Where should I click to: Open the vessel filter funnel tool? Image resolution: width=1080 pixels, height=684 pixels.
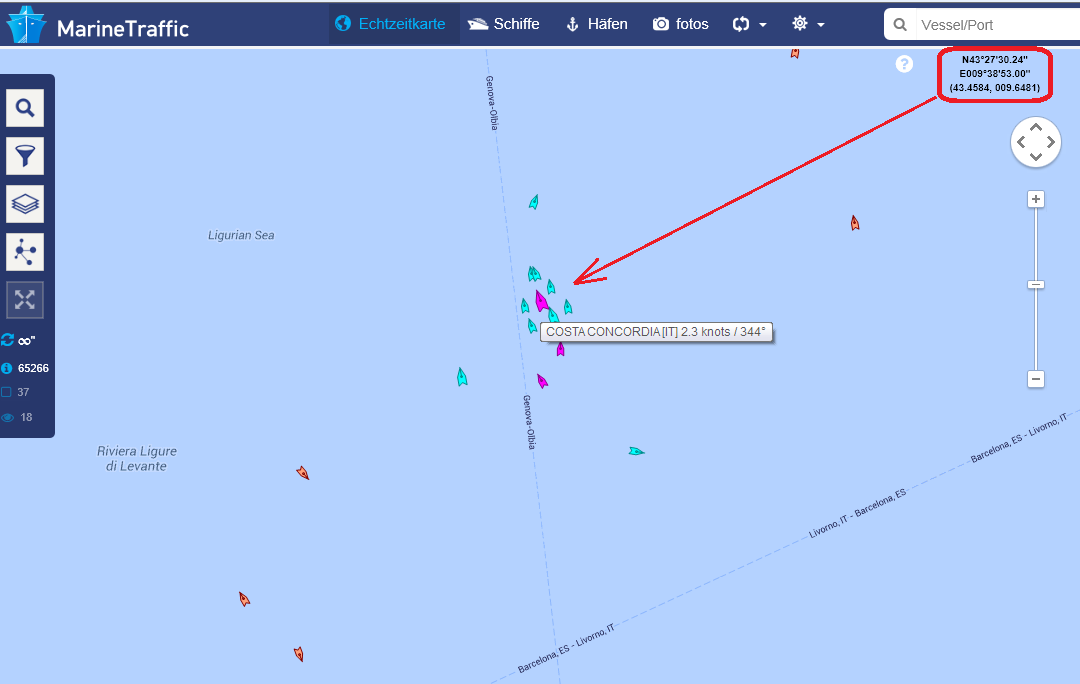25,156
